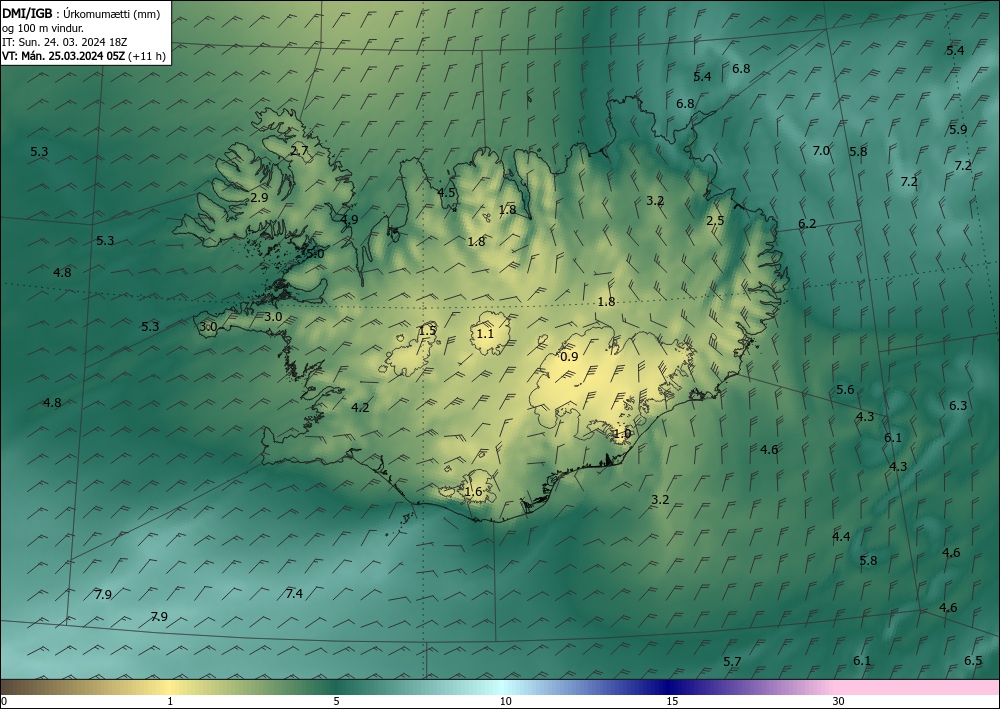Click the 1.0 value near the southeast coast

[x=622, y=434]
